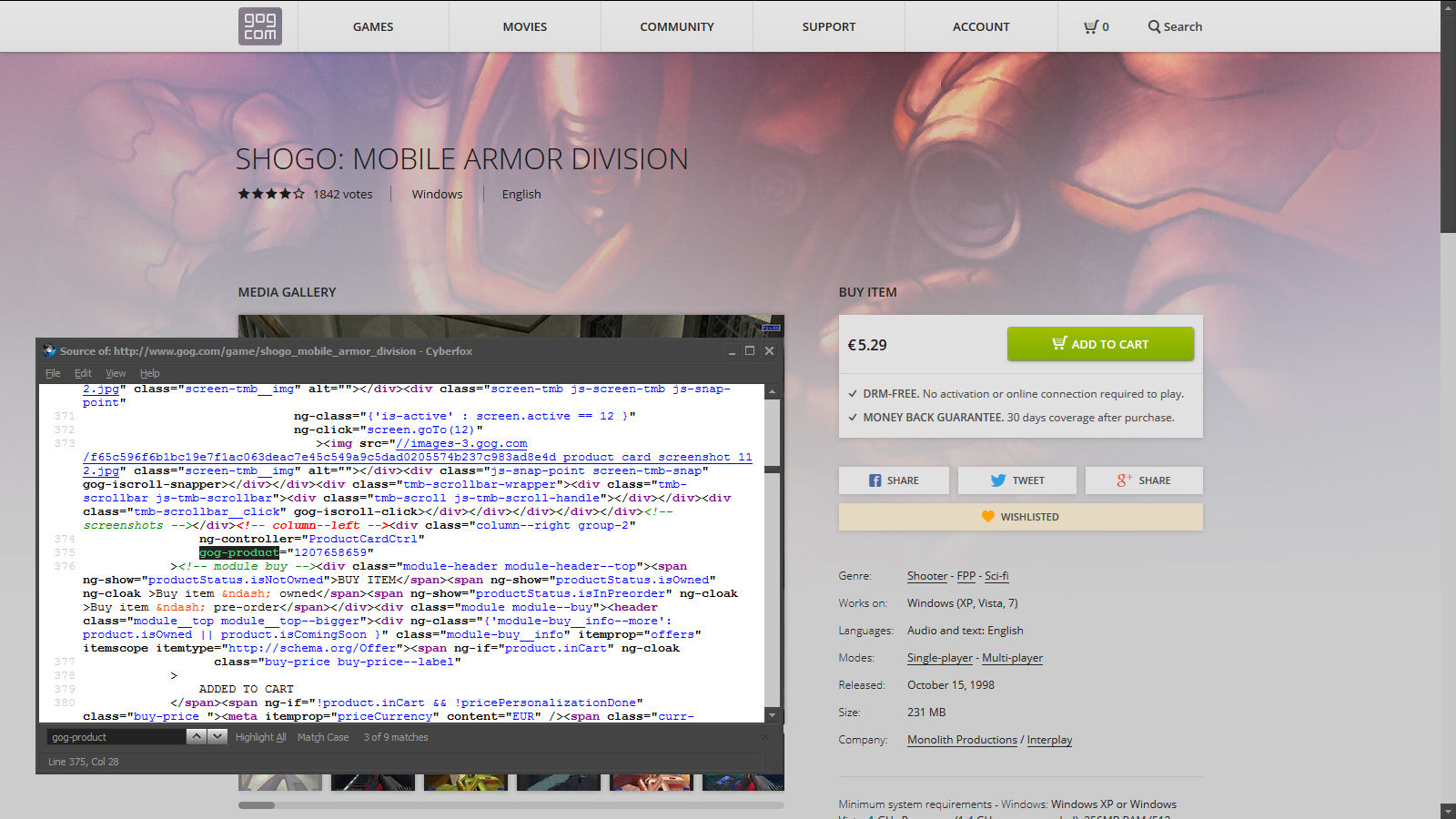Open the ACCOUNT navigation menu
This screenshot has height=819, width=1456.
coord(981,26)
